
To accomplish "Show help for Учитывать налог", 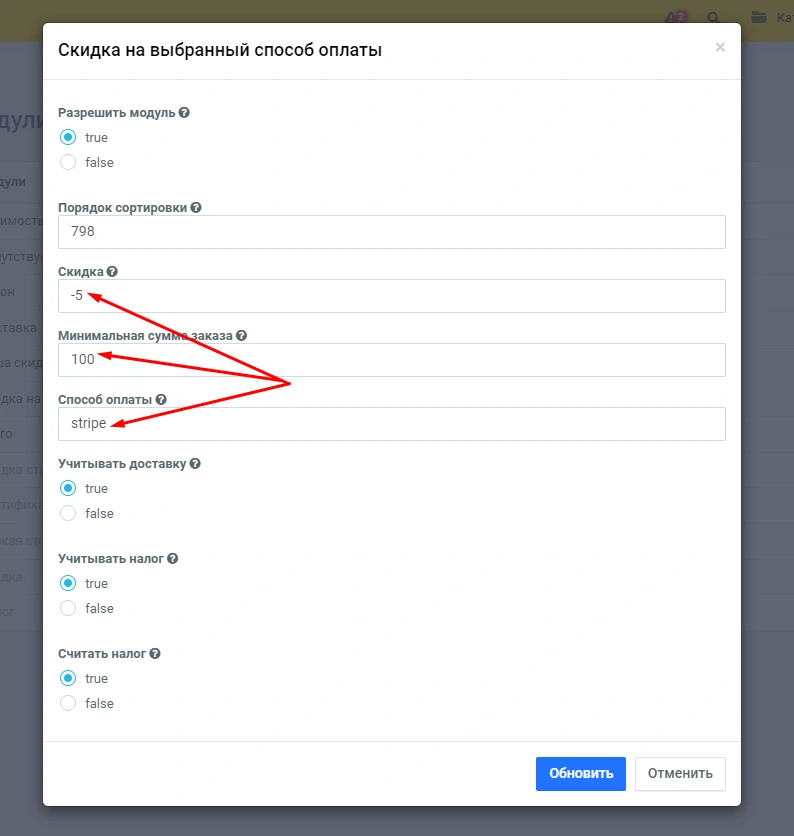I will (173, 559).
